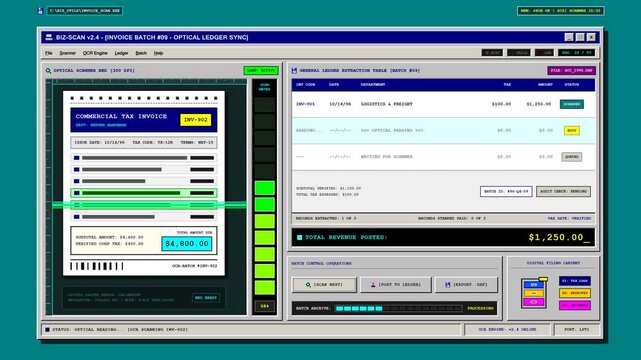The width and height of the screenshot is (641, 360).
Task: Click the scan meter percentage readout
Action: (264, 306)
